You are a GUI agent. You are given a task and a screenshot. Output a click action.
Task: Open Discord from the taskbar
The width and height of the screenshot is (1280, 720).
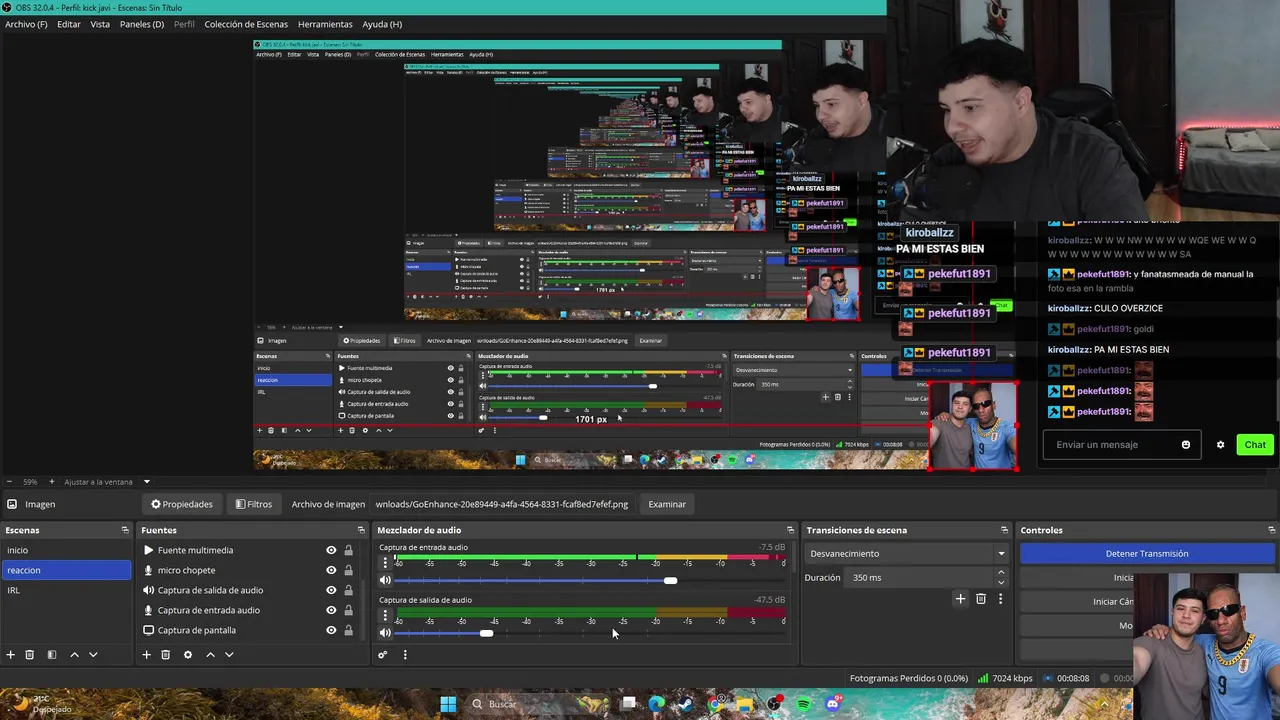pyautogui.click(x=833, y=704)
